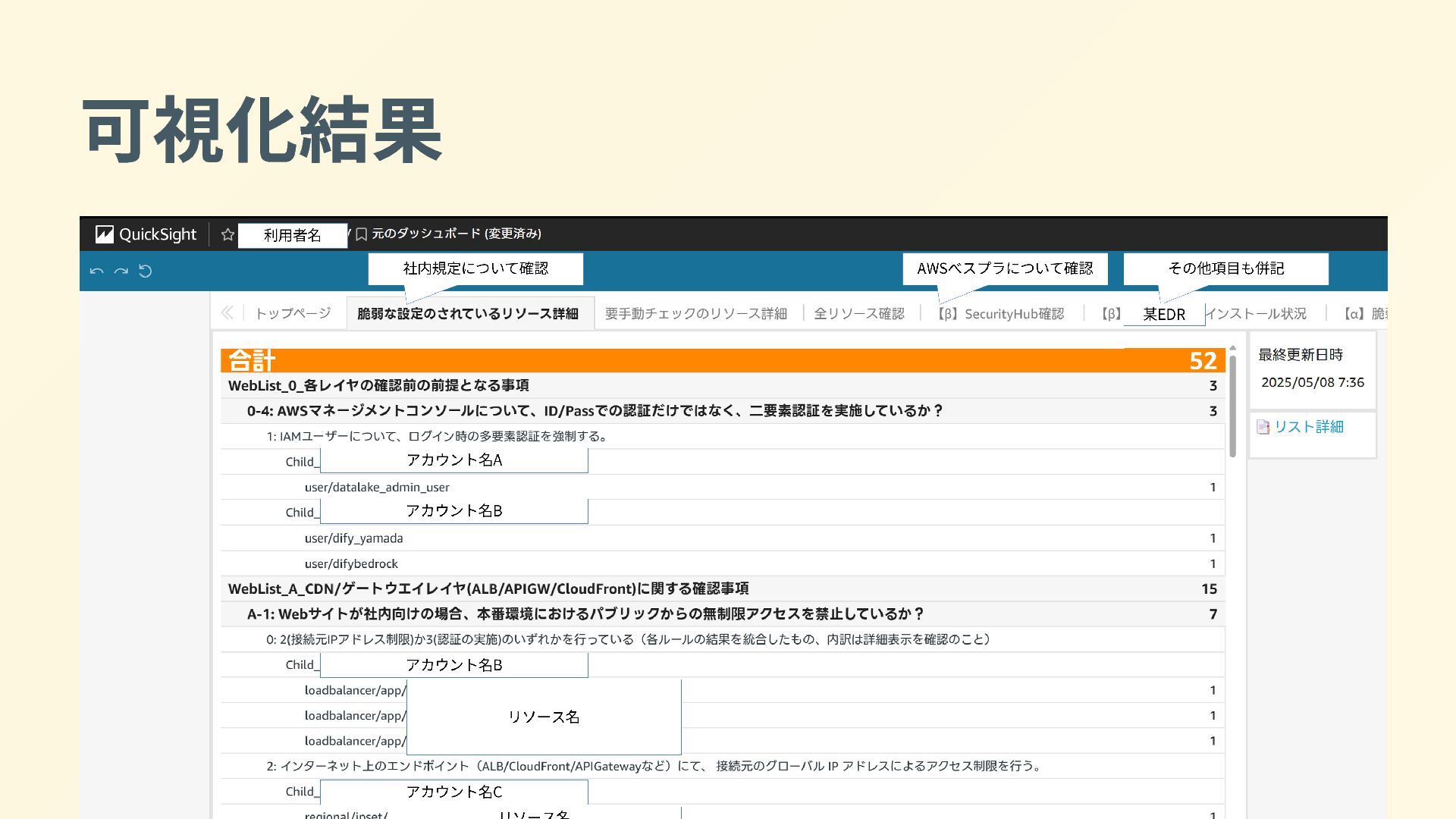Click the double-chevron tab scroll-left icon
The image size is (1456, 819).
[227, 313]
